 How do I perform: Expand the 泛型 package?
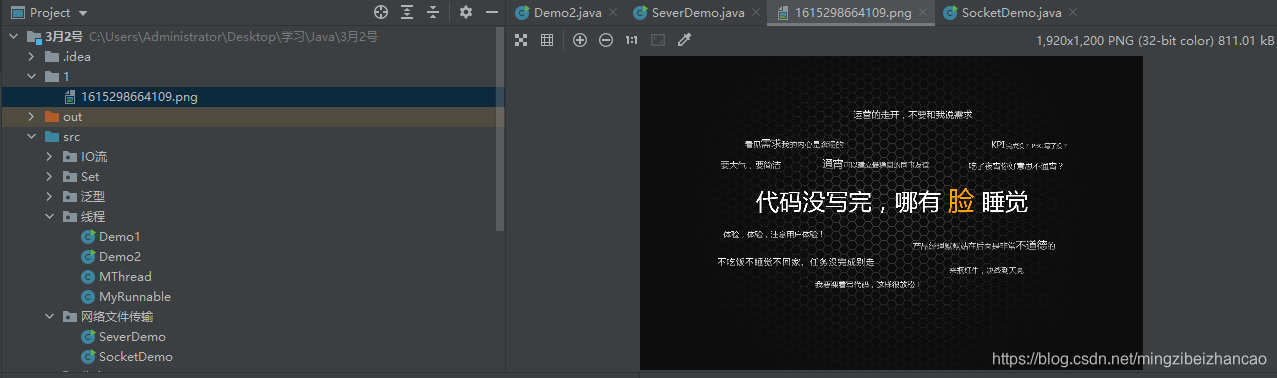[49, 196]
